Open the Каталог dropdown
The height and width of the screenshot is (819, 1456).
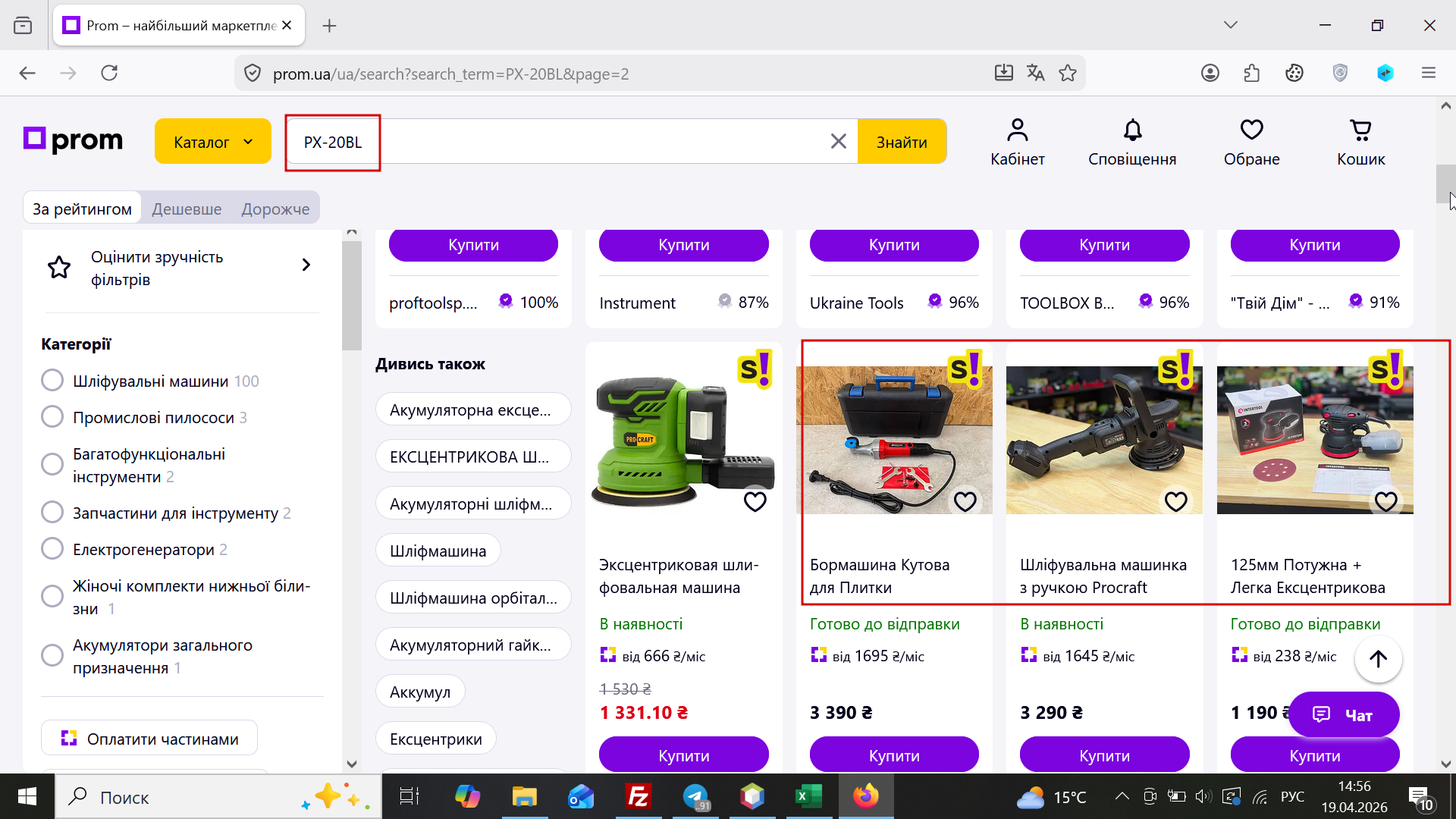click(x=212, y=142)
